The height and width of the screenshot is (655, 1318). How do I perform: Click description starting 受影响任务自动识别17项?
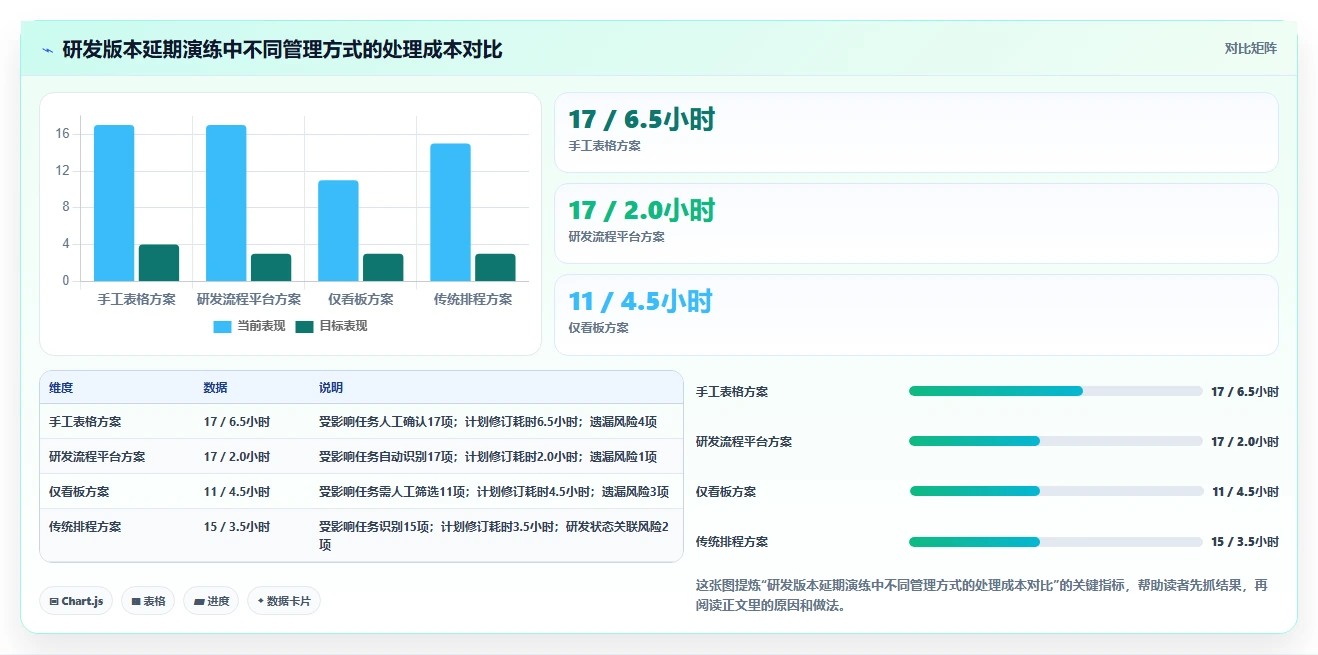(x=488, y=457)
